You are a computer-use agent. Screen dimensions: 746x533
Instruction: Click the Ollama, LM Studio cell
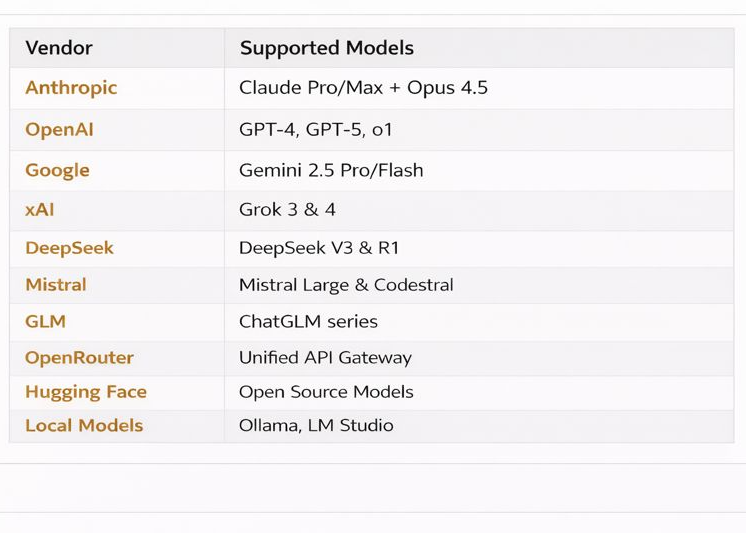[316, 426]
